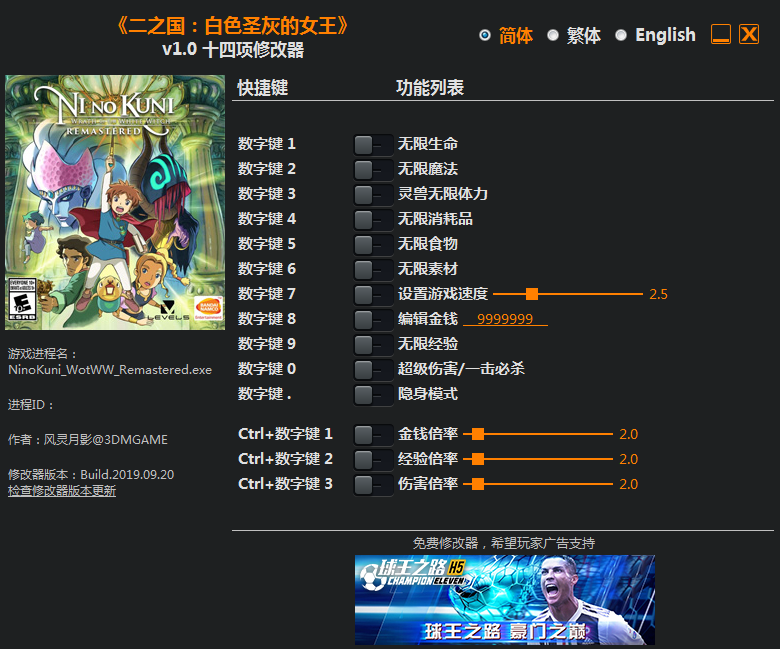
Task: Toggle the 金钱倍率 switch
Action: (x=373, y=435)
